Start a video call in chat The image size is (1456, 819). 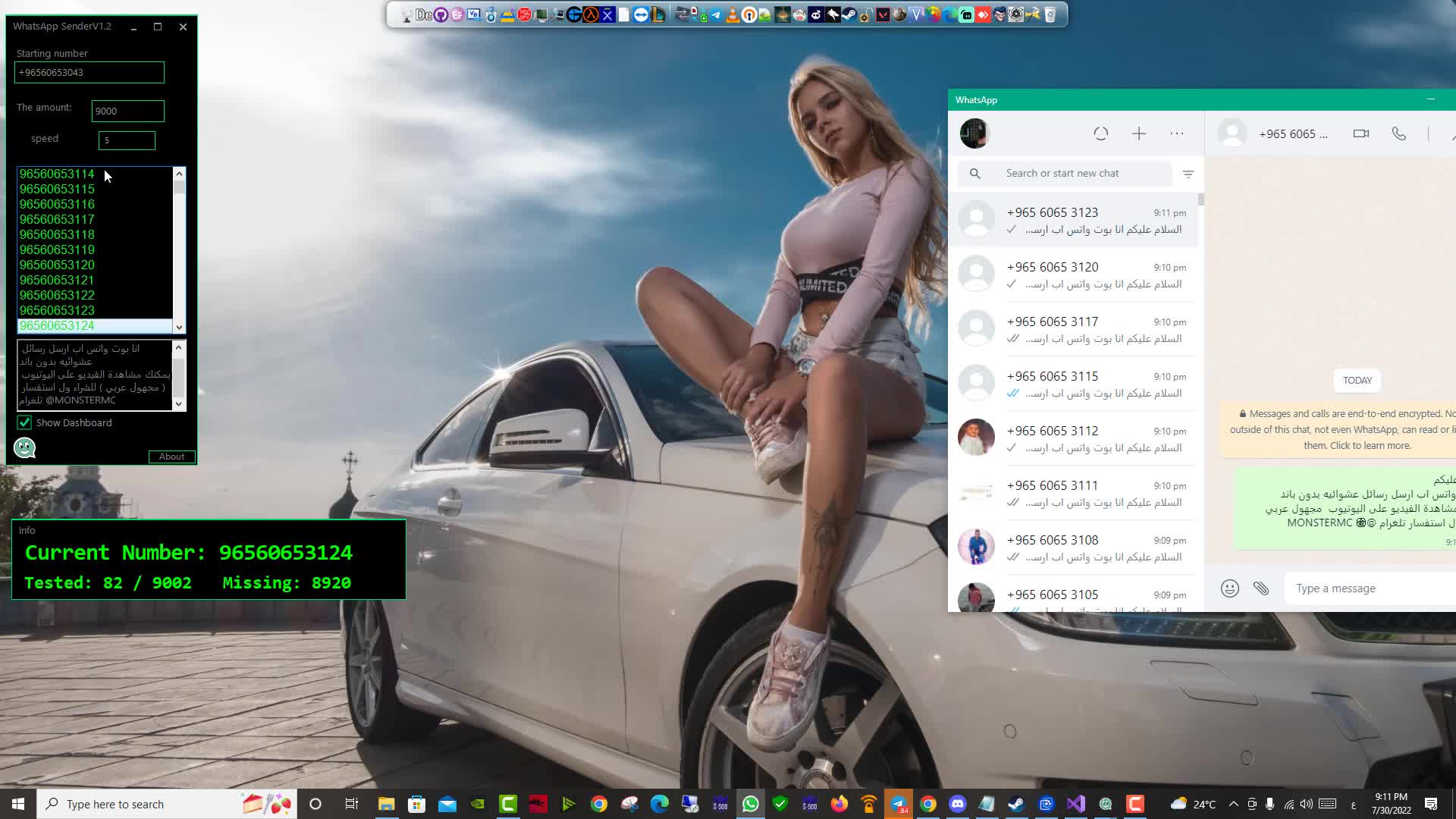click(1361, 133)
